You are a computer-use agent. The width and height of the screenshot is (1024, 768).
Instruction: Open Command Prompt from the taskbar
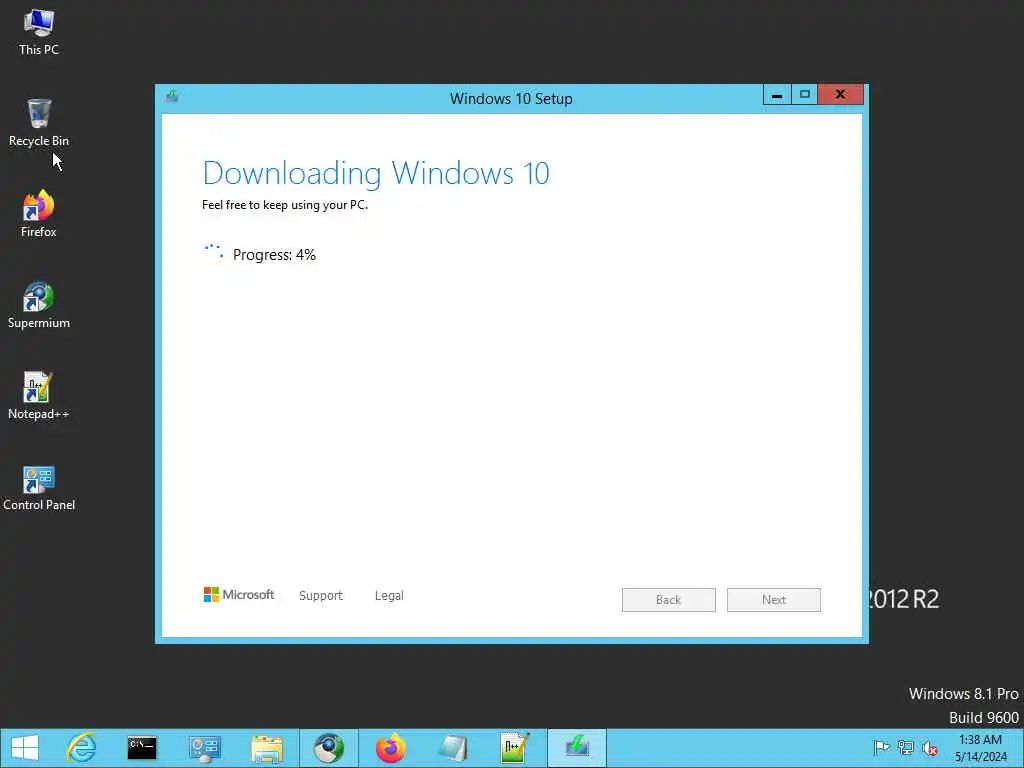pos(142,748)
